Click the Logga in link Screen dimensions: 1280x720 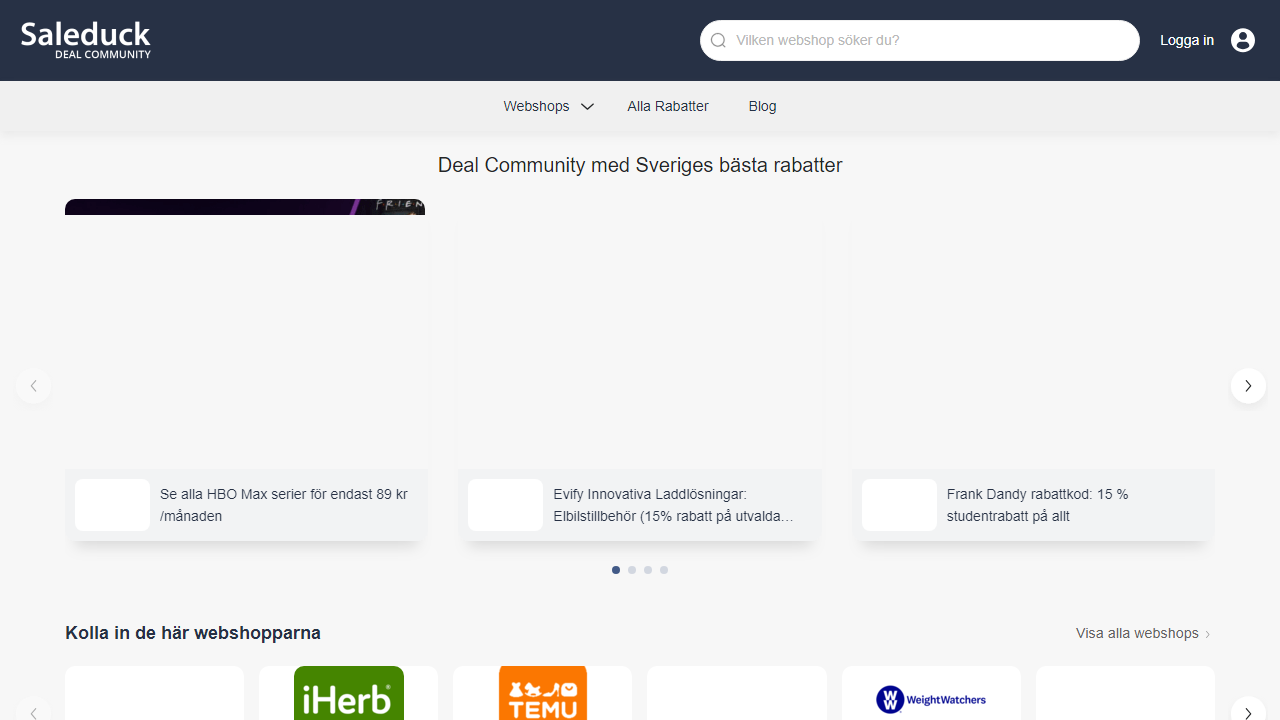click(1187, 40)
